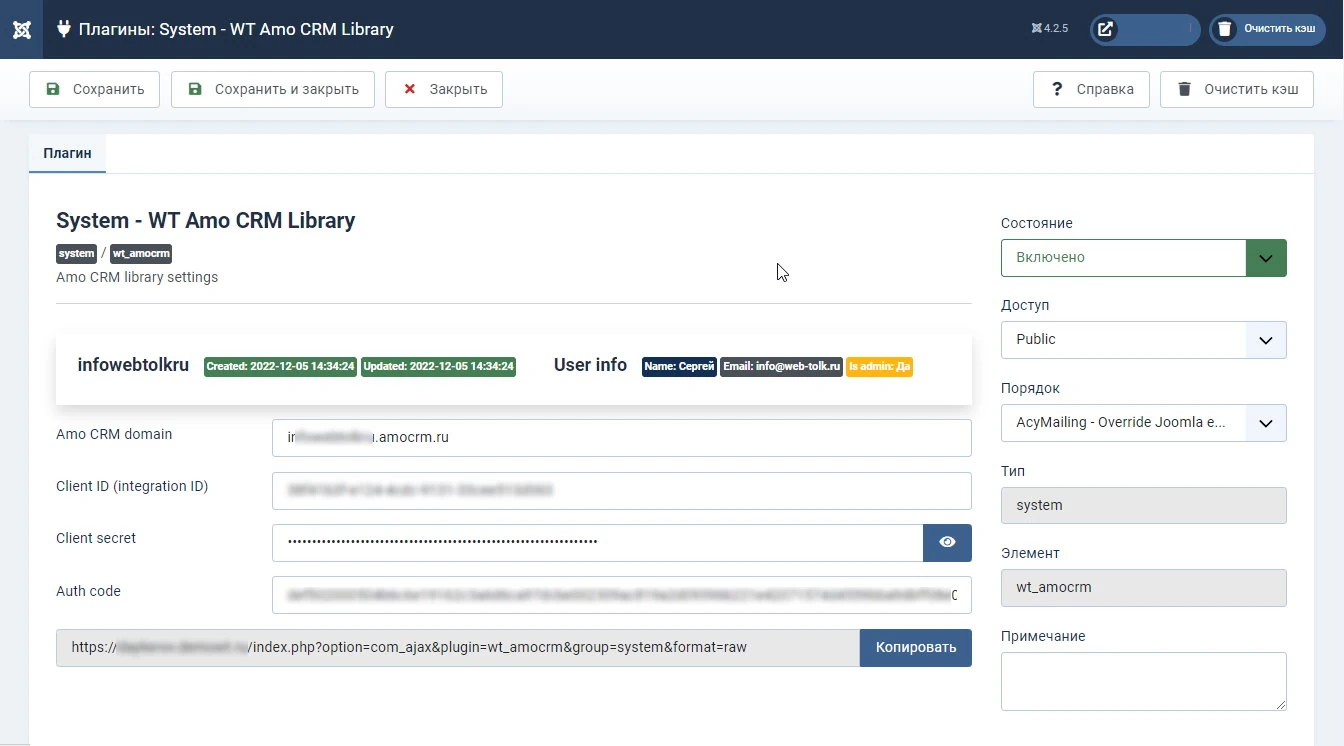Click the Name: Сергей badge
Screen dimensions: 1344x746
point(679,366)
